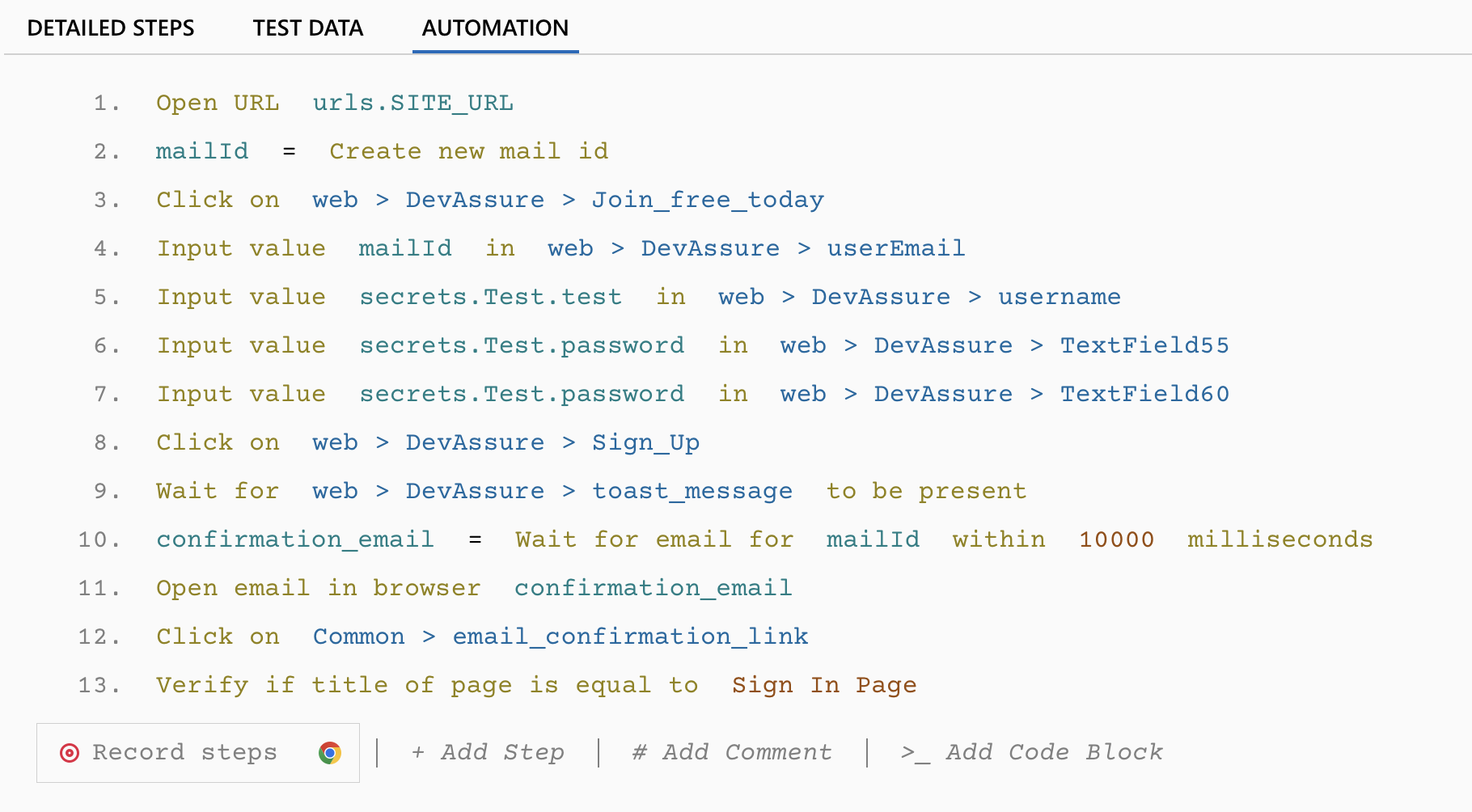1472x812 pixels.
Task: Click the mailId variable in step 2
Action: click(202, 151)
